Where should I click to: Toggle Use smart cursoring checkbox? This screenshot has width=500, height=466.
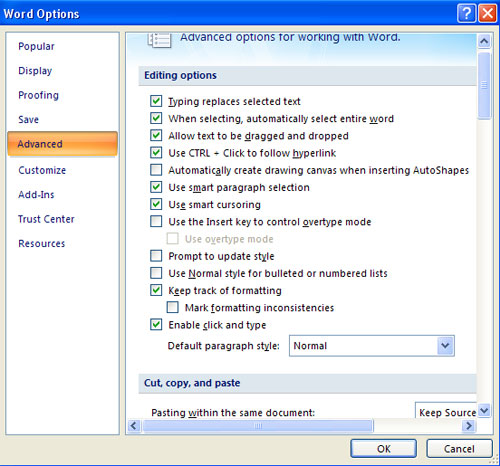156,204
